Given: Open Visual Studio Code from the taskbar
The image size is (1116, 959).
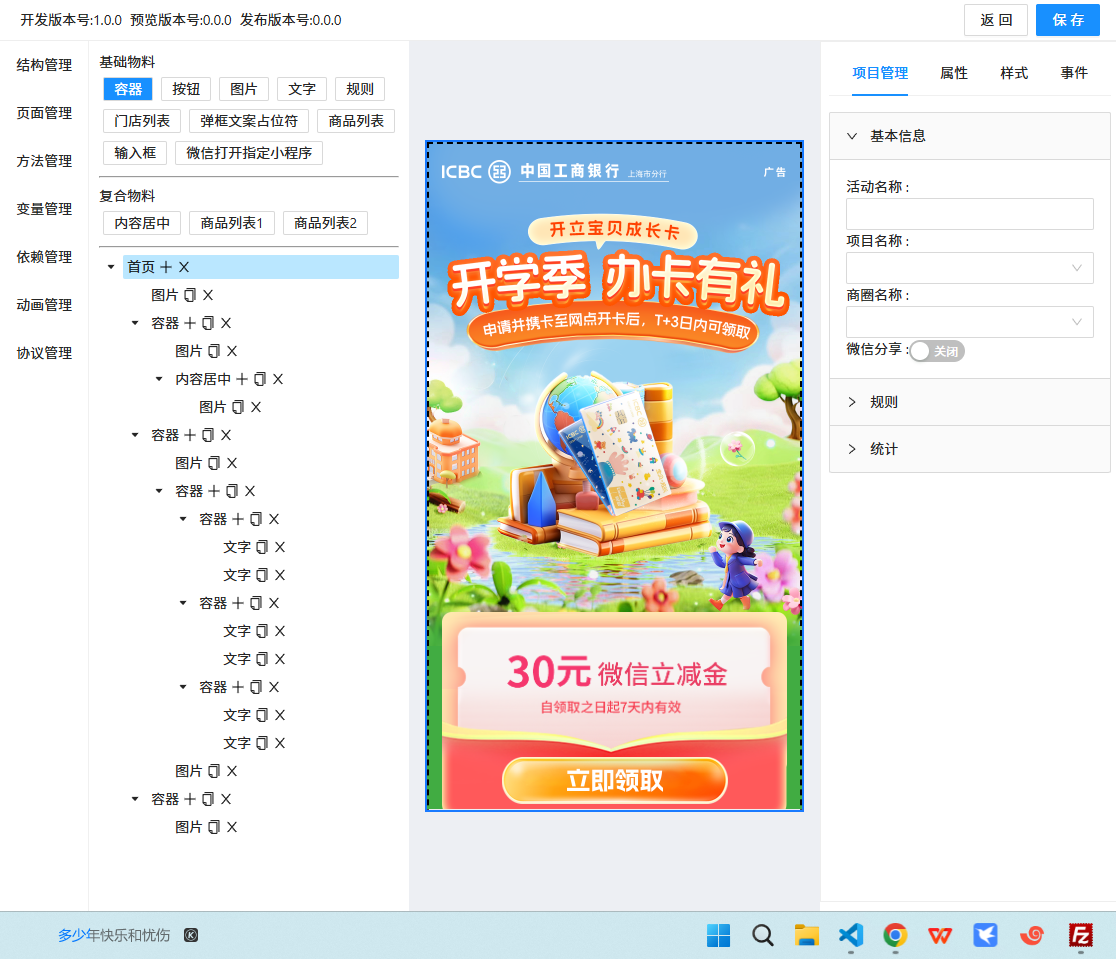Looking at the screenshot, I should (x=851, y=935).
